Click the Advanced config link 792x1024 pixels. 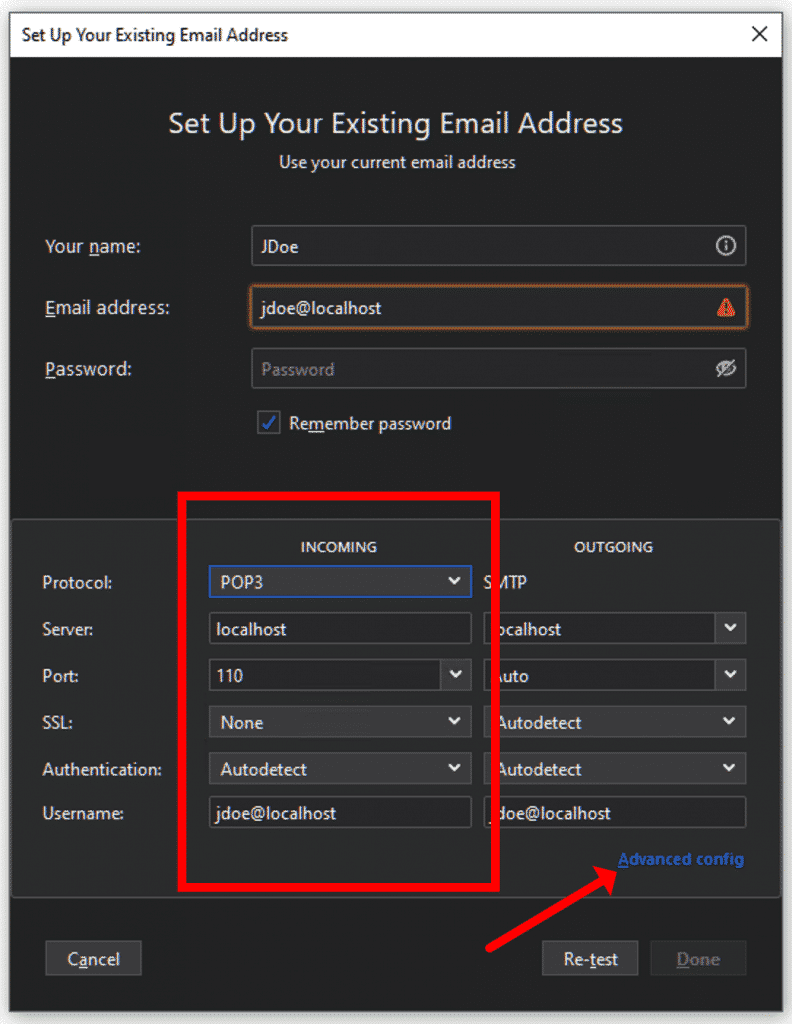(681, 859)
